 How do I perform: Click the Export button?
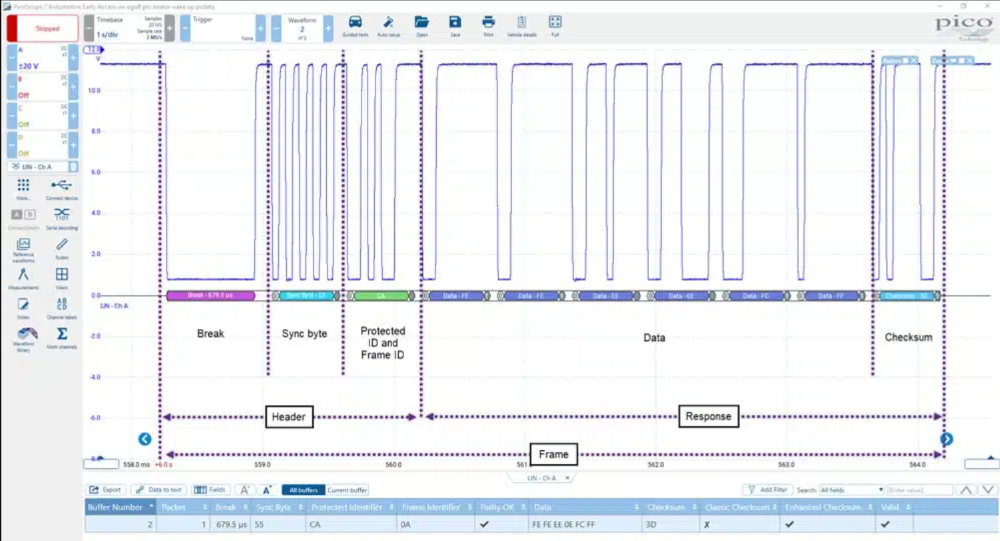[106, 490]
